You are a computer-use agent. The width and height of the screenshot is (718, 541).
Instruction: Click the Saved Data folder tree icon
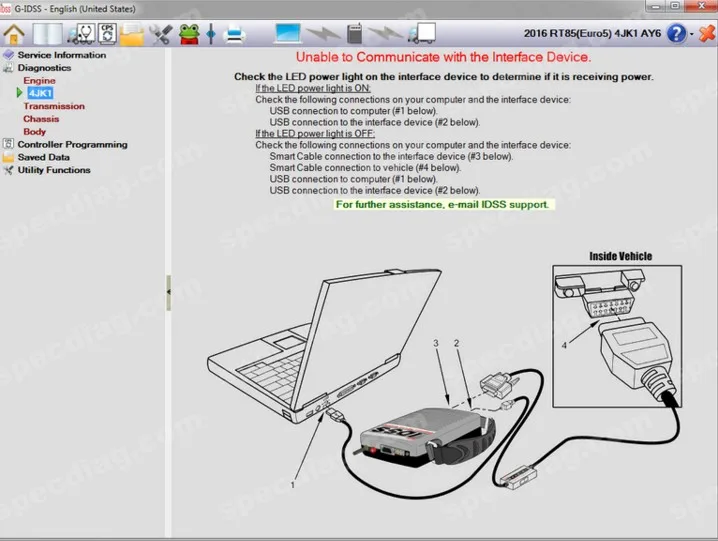(8, 158)
